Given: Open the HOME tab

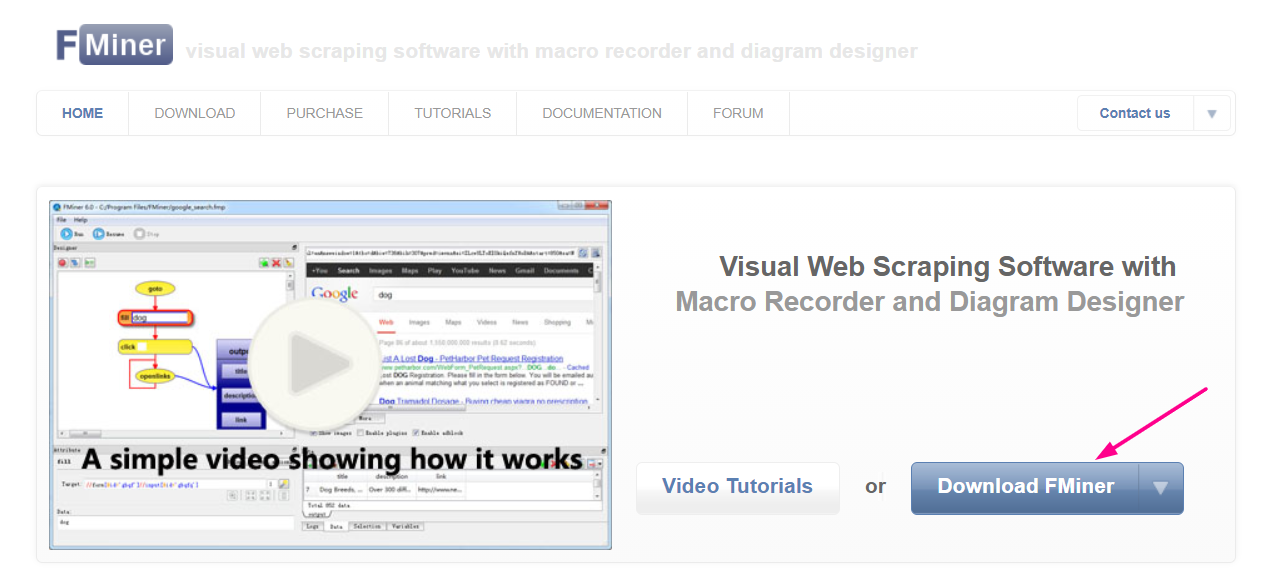Looking at the screenshot, I should 83,113.
